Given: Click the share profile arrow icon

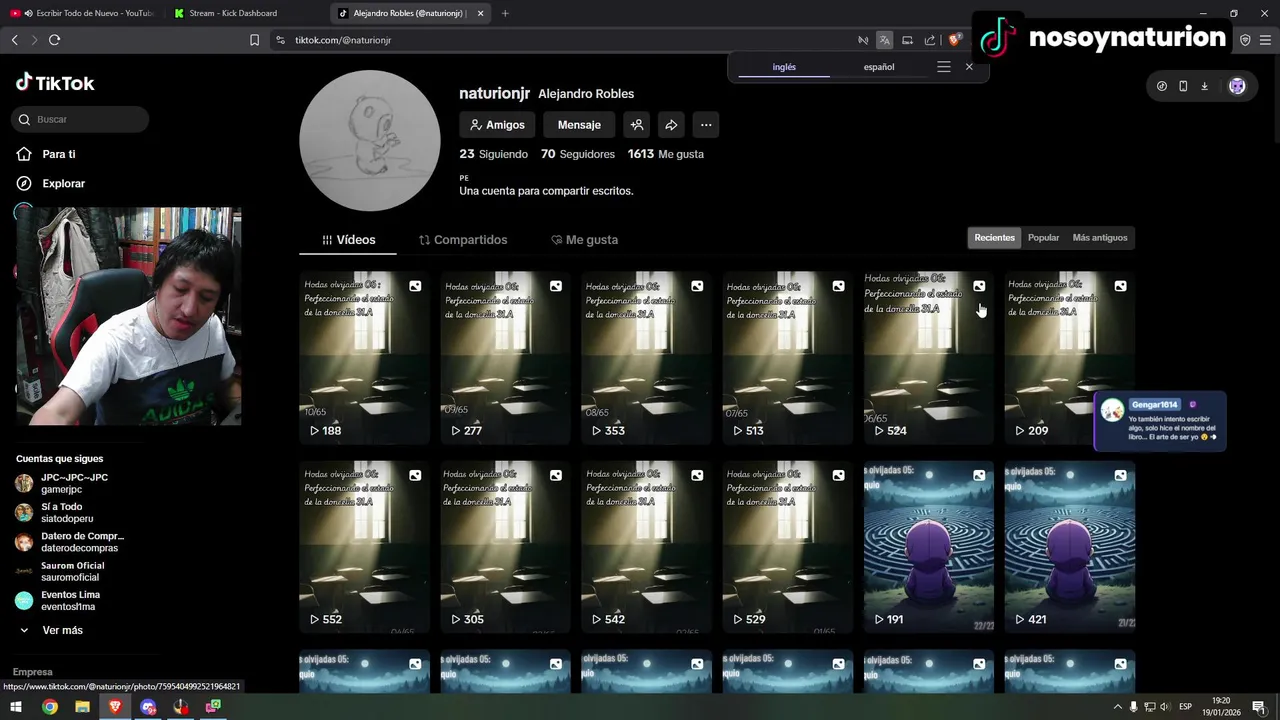Looking at the screenshot, I should (x=671, y=125).
